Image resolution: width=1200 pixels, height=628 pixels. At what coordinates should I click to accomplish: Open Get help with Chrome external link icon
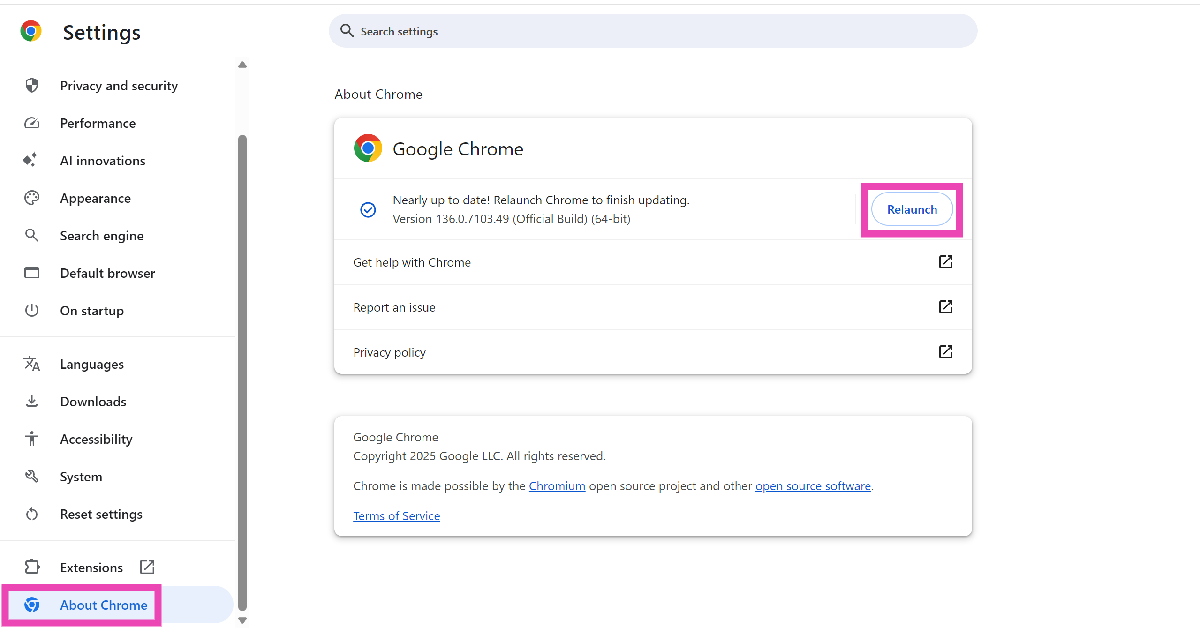pos(945,262)
